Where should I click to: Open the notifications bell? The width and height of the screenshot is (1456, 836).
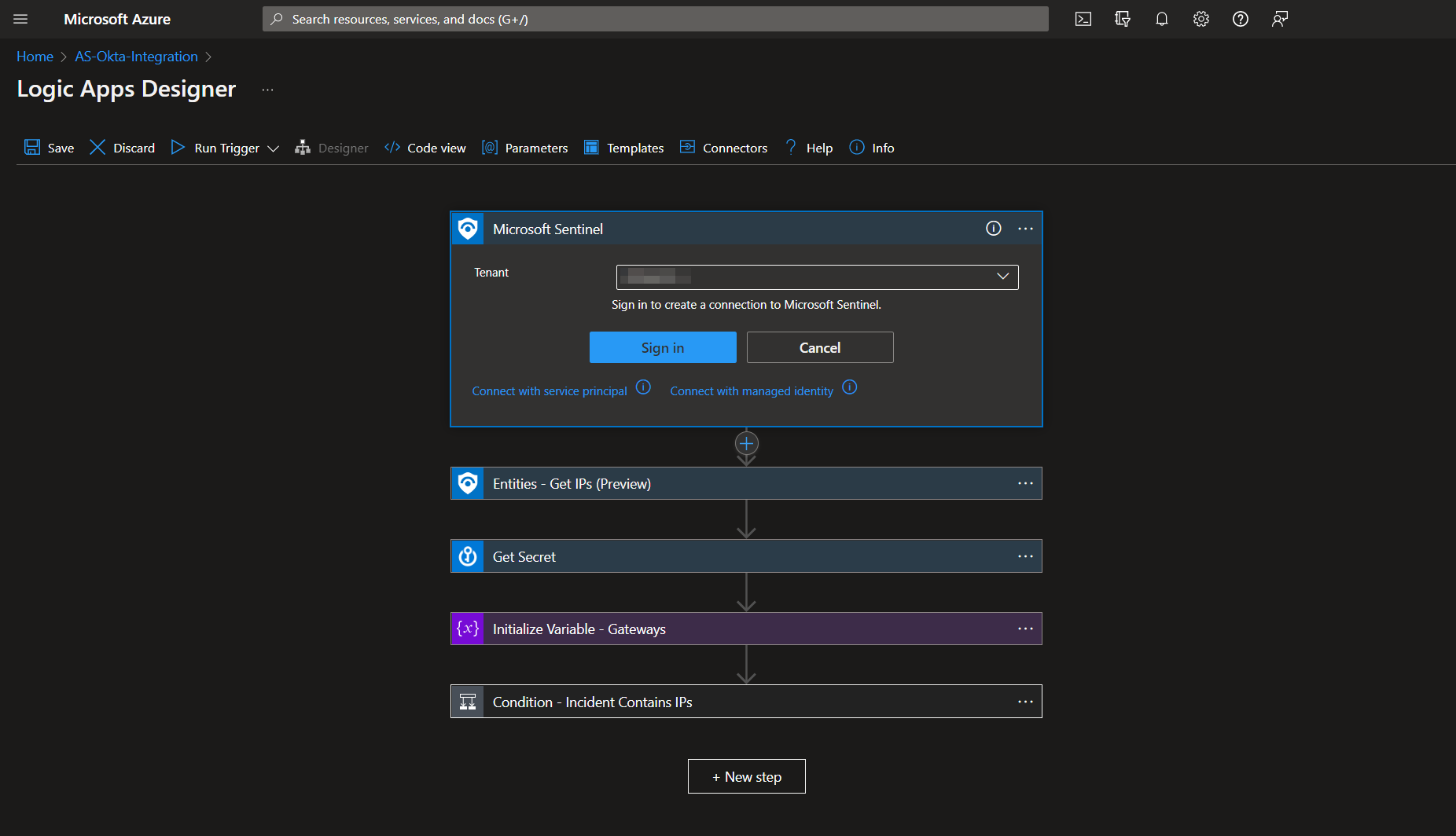pos(1162,19)
